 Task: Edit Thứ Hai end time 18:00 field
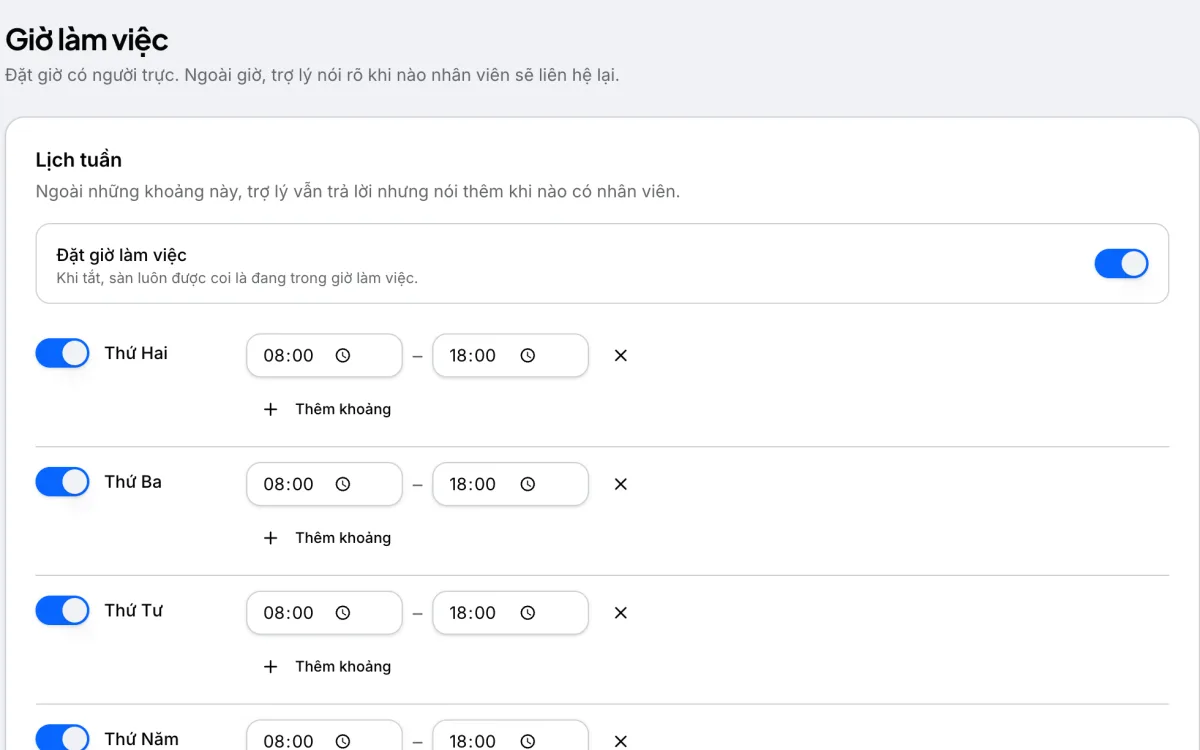tap(510, 355)
